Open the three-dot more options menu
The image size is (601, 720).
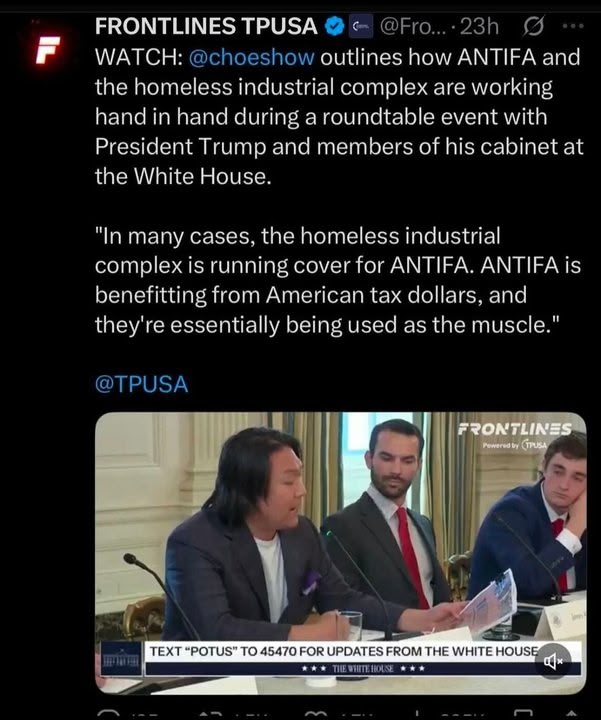point(573,26)
